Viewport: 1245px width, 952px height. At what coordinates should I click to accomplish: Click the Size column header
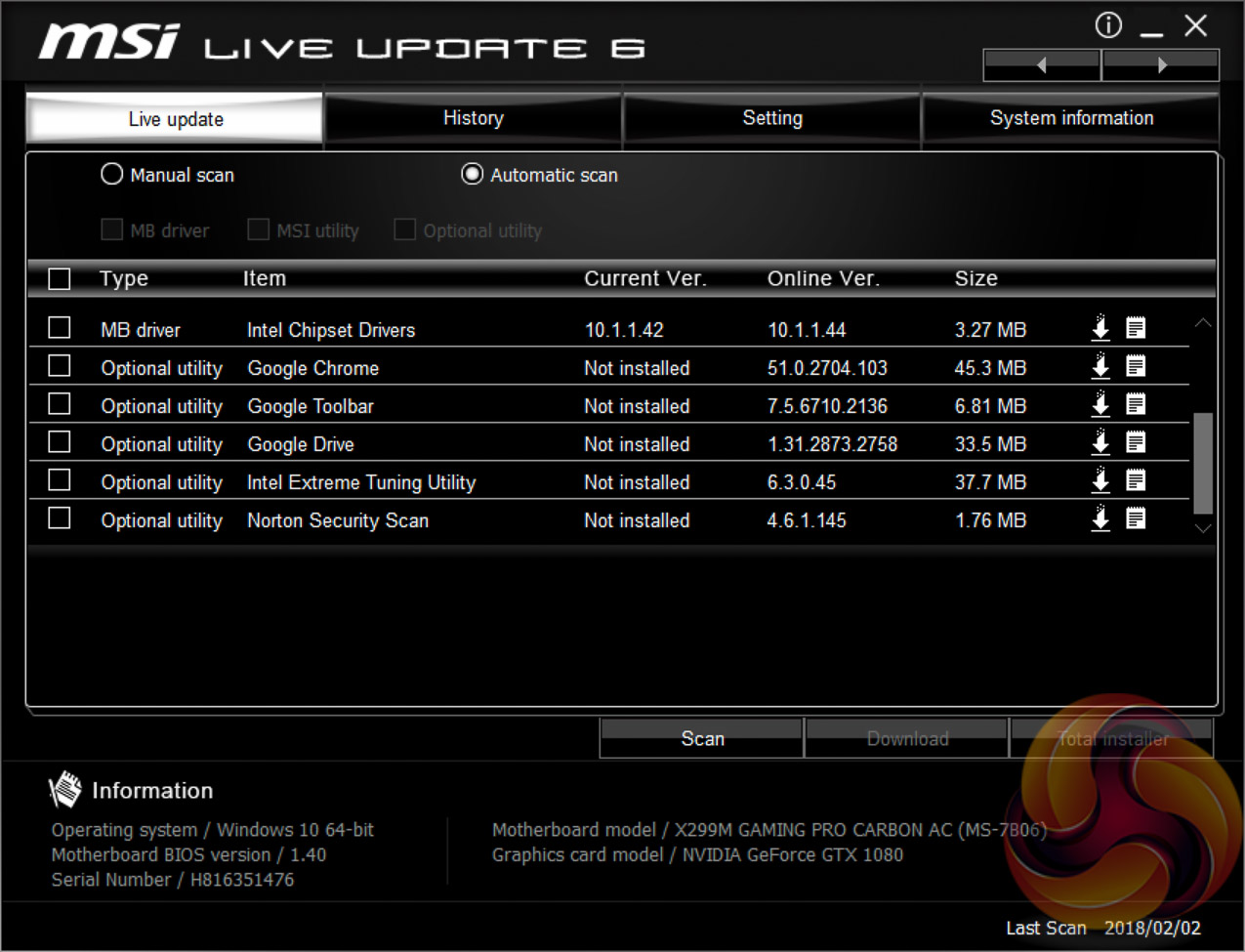(x=976, y=279)
